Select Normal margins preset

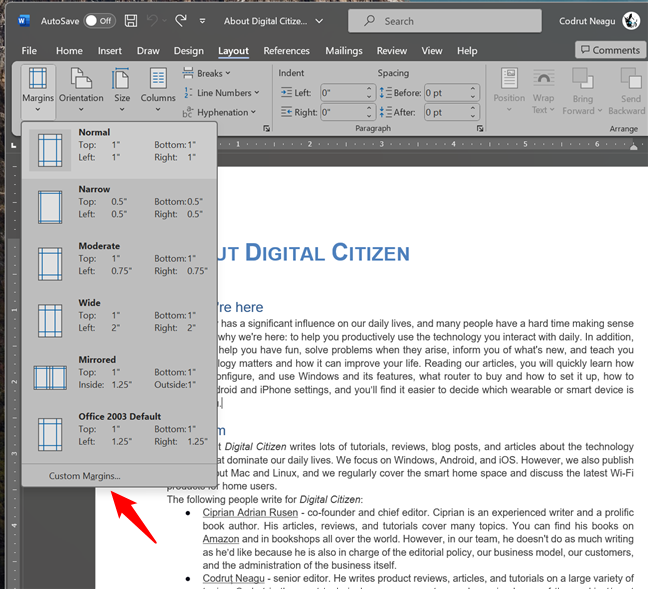119,150
